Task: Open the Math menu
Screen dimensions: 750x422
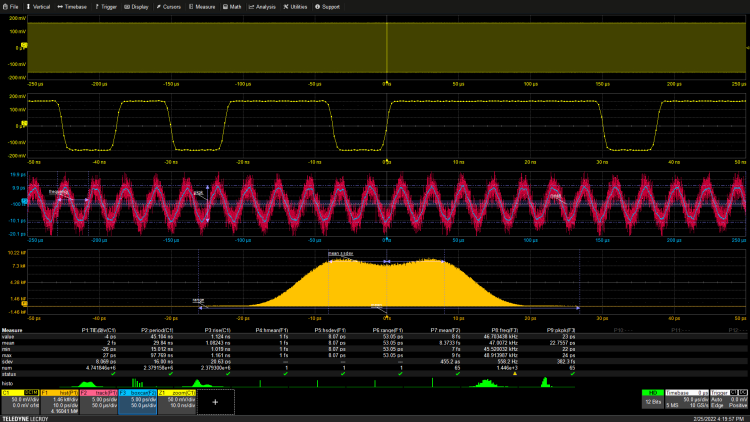Action: (x=232, y=7)
